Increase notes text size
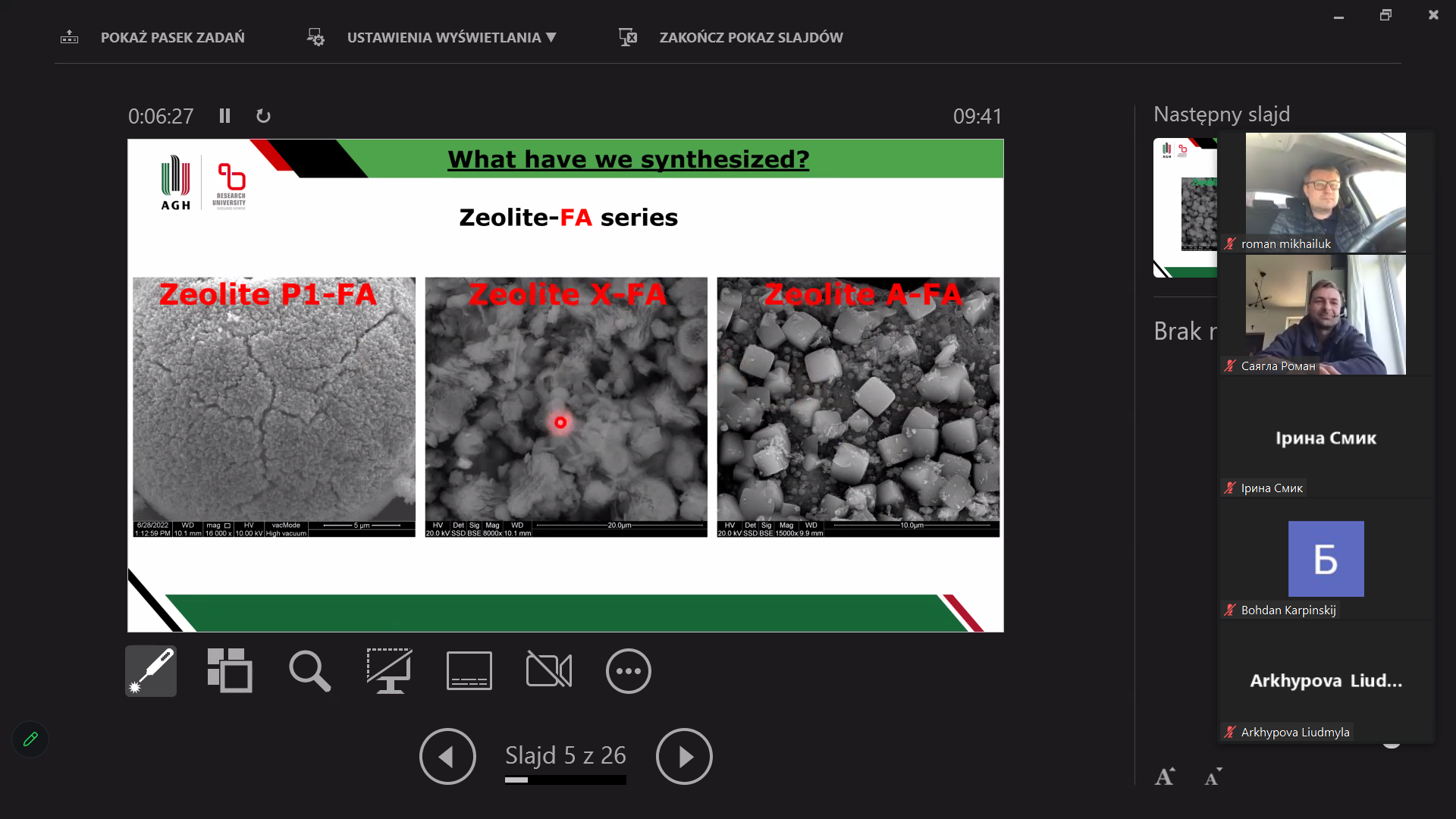Screen dimensions: 1456x819 (1165, 777)
